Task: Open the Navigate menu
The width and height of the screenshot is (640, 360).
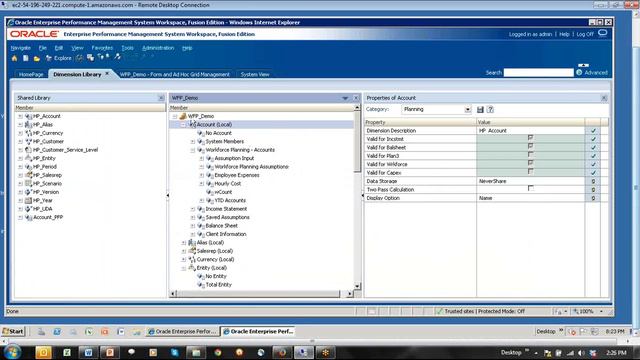Action: click(x=21, y=48)
